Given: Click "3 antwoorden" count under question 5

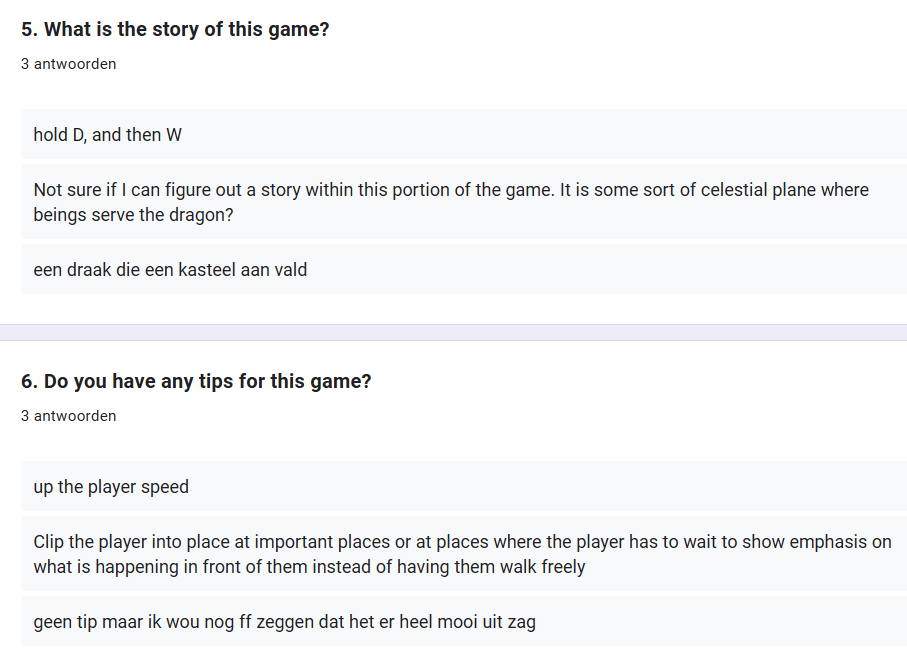Looking at the screenshot, I should pos(68,64).
